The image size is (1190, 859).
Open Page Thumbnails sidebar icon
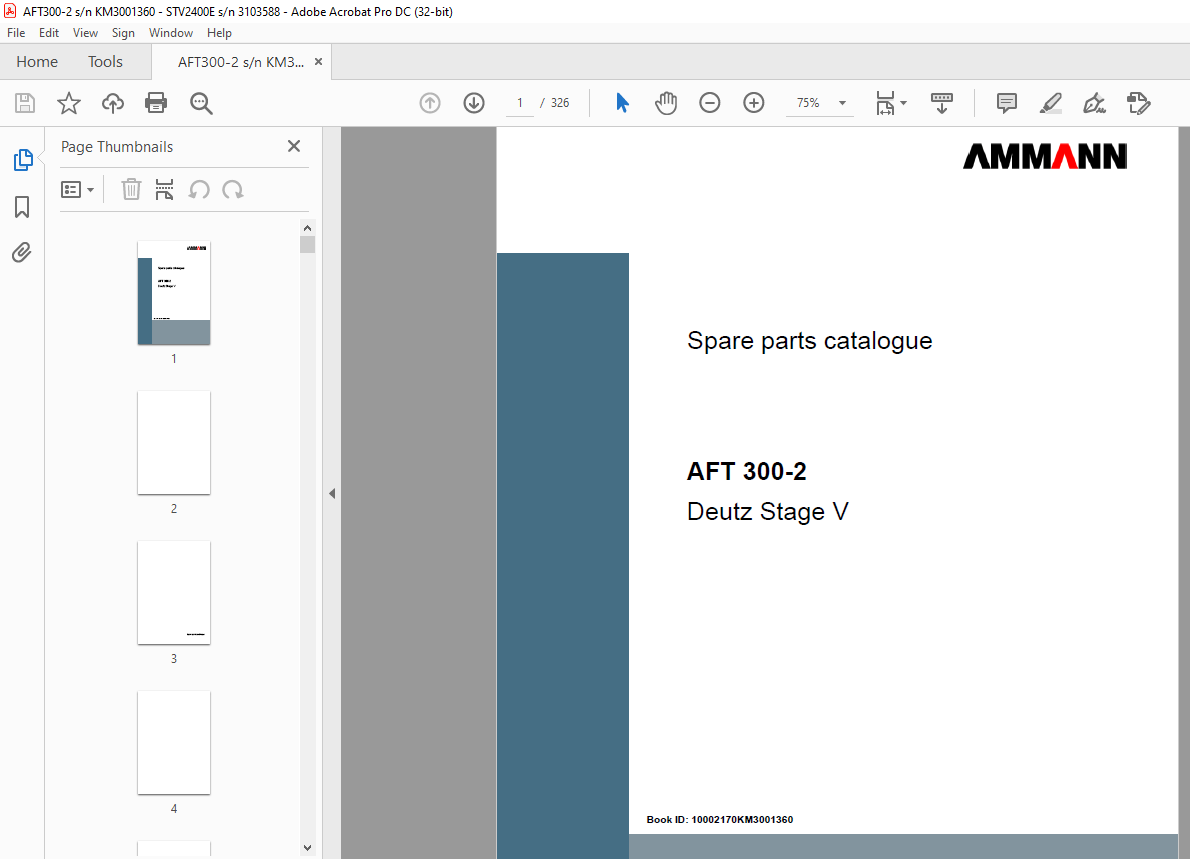point(23,160)
